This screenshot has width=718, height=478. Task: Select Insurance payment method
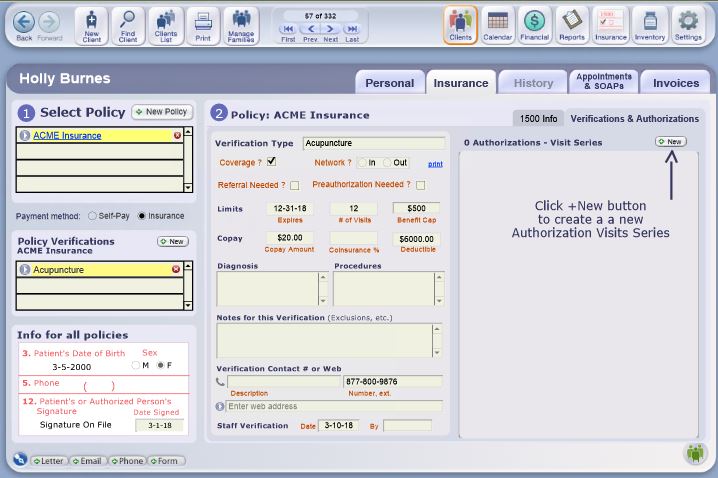click(x=142, y=216)
